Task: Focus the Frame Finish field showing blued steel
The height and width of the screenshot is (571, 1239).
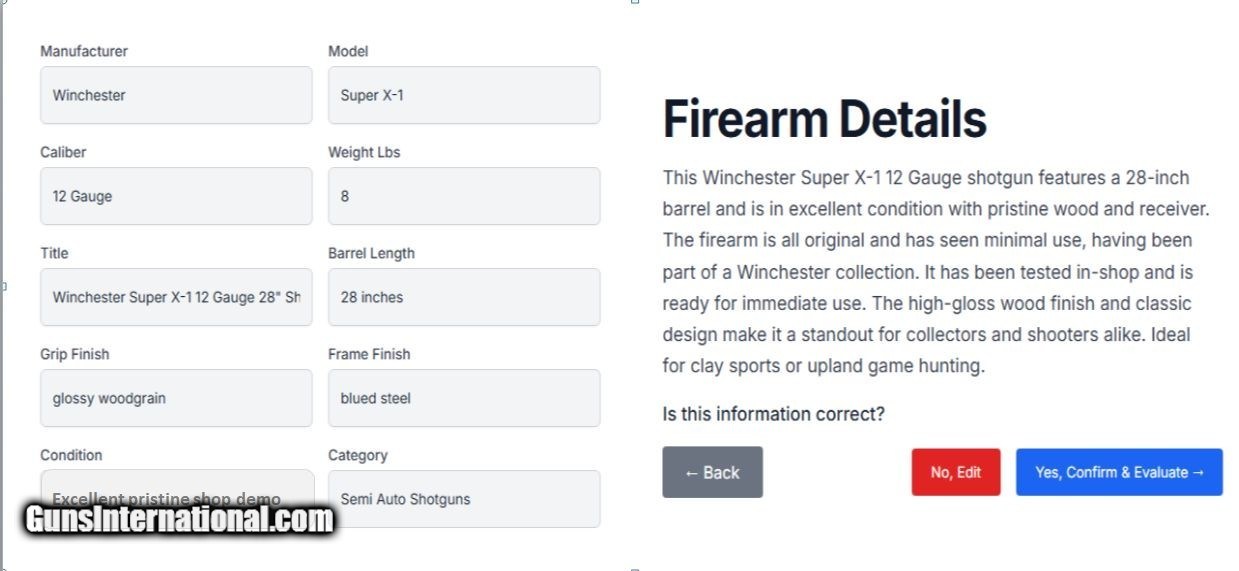Action: 464,399
